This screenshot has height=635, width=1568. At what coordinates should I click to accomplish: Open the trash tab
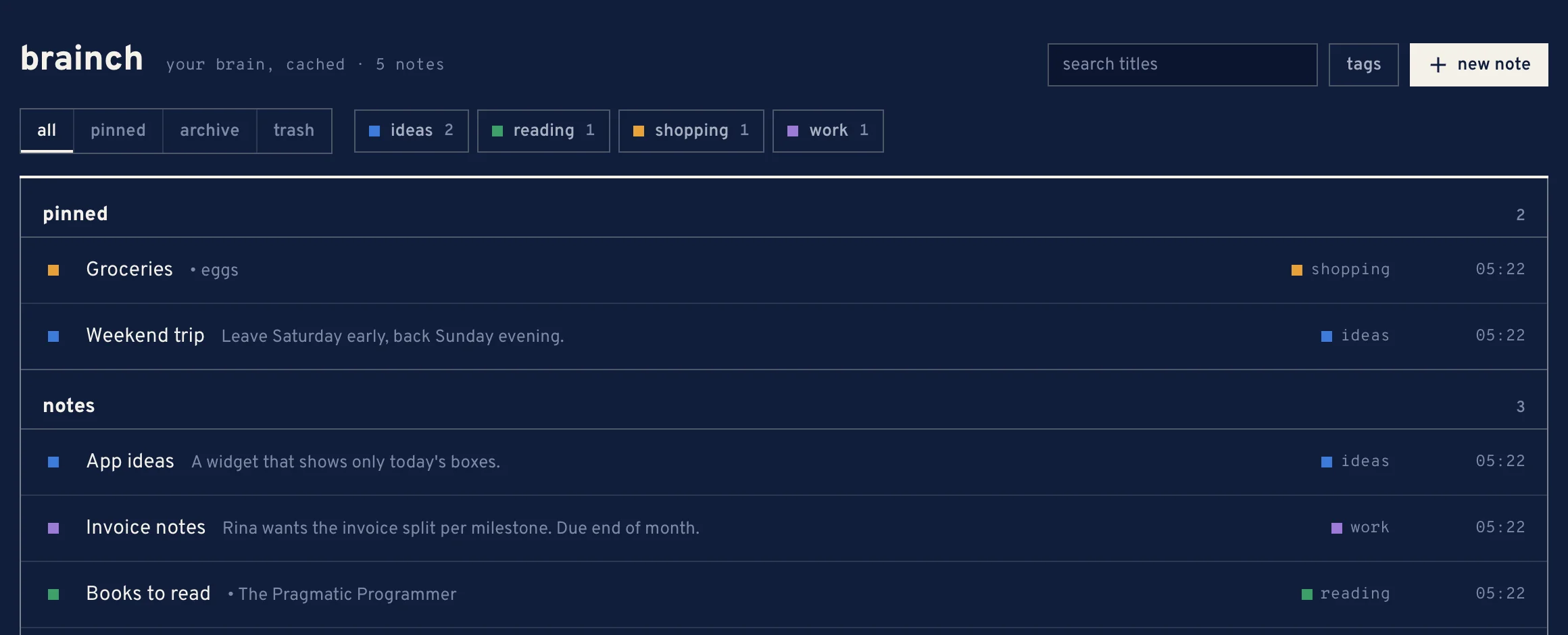(294, 130)
